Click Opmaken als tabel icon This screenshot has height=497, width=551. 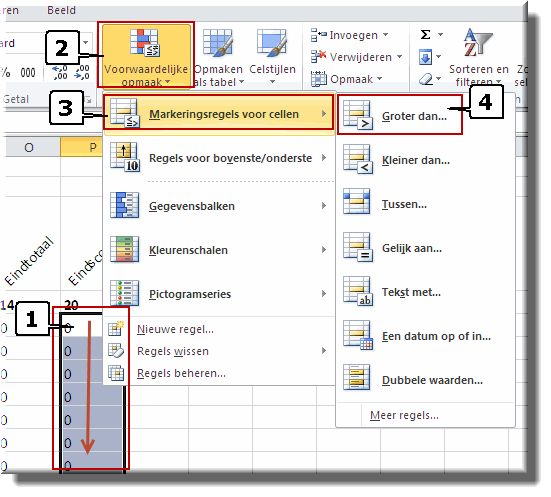pyautogui.click(x=218, y=43)
